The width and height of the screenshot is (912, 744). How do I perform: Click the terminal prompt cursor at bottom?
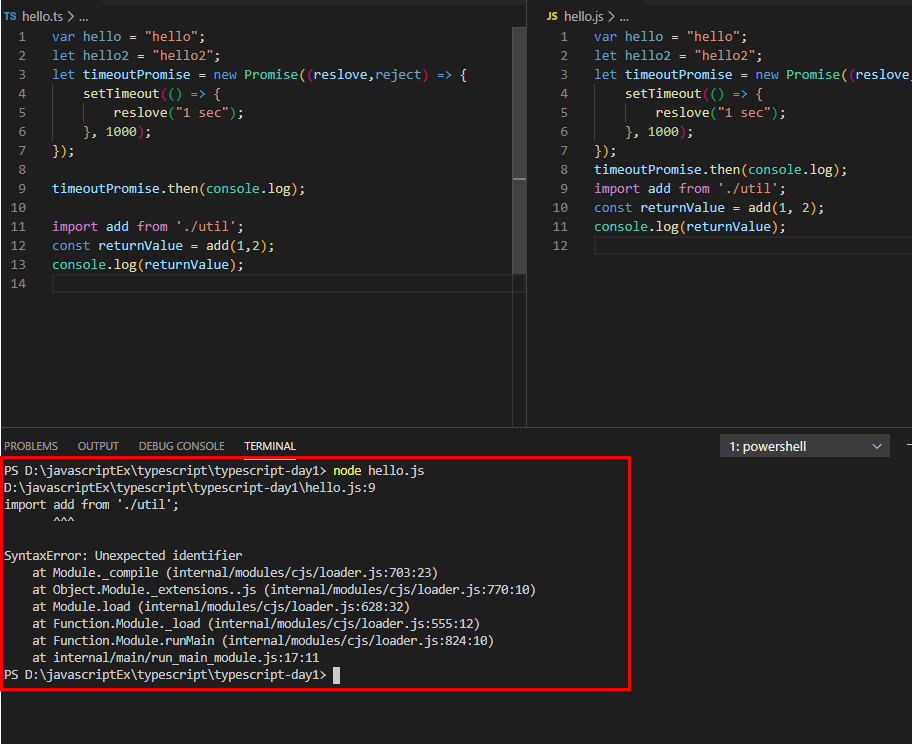(x=336, y=675)
